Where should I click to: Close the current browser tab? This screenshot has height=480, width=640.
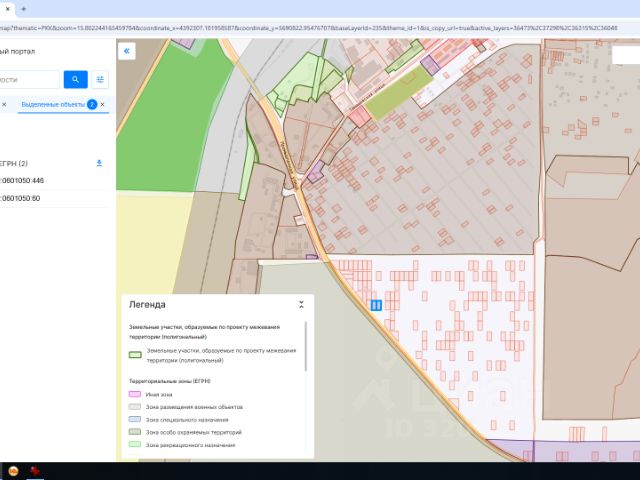point(7,8)
